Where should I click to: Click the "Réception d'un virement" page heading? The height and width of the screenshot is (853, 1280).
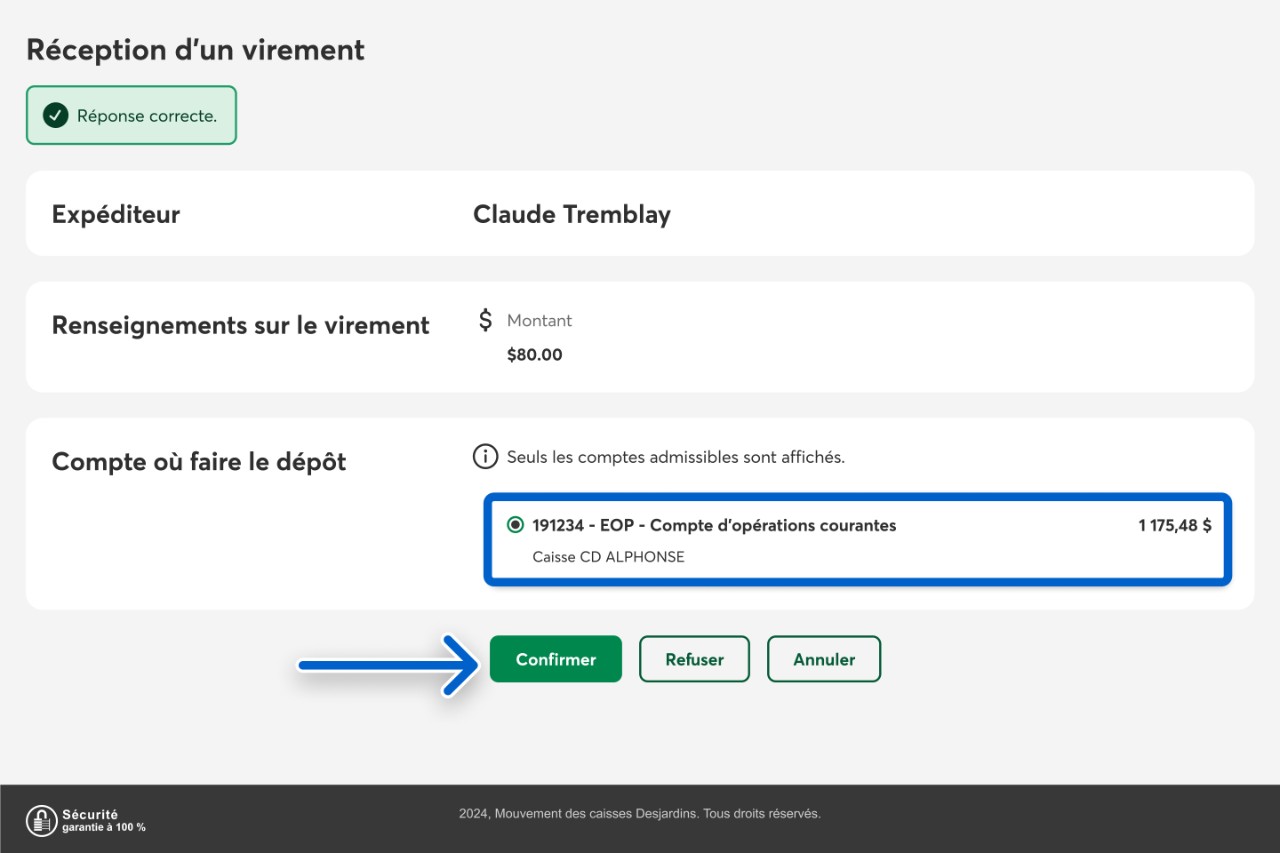click(x=195, y=50)
